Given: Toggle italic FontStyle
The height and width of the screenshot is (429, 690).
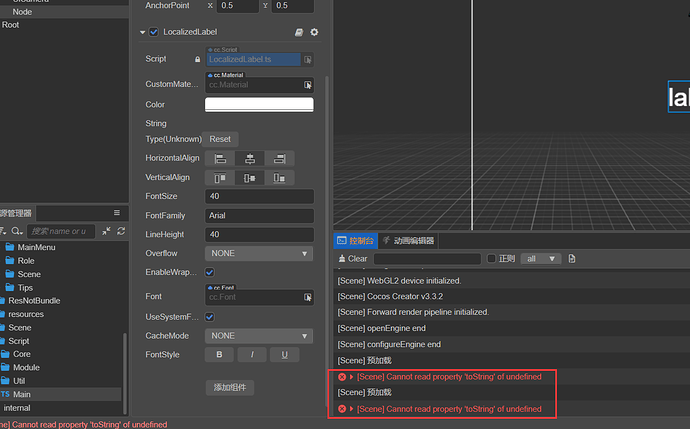Looking at the screenshot, I should coord(252,355).
